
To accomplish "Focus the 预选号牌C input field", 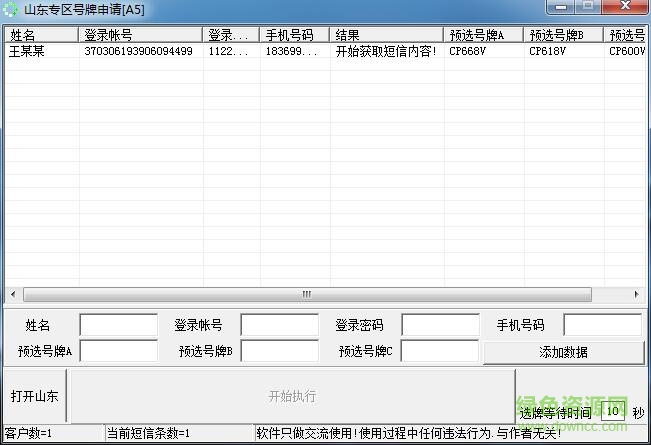I will pos(440,351).
